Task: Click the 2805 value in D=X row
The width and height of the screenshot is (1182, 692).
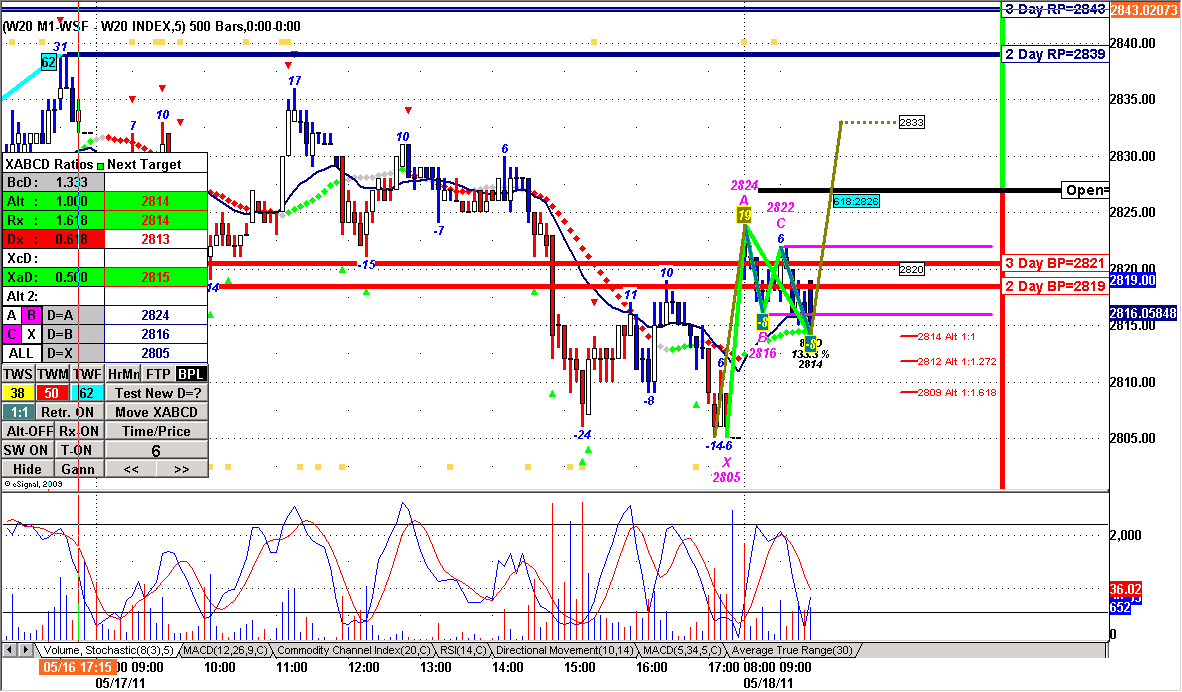Action: click(x=155, y=353)
